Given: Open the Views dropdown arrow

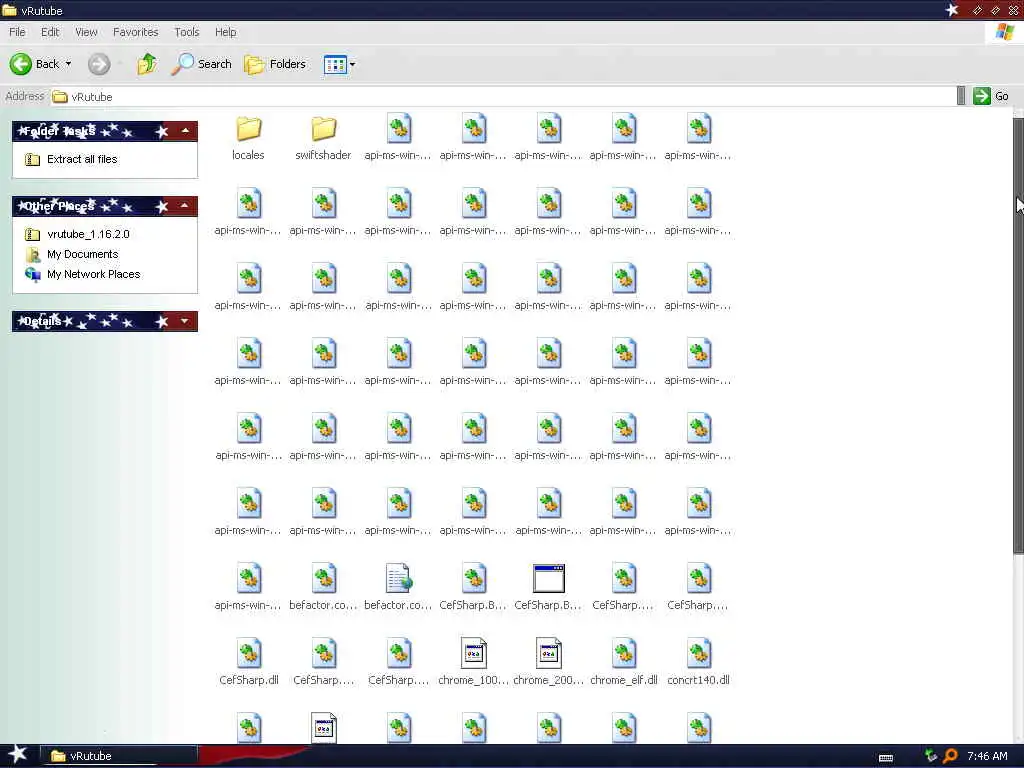Looking at the screenshot, I should click(353, 64).
